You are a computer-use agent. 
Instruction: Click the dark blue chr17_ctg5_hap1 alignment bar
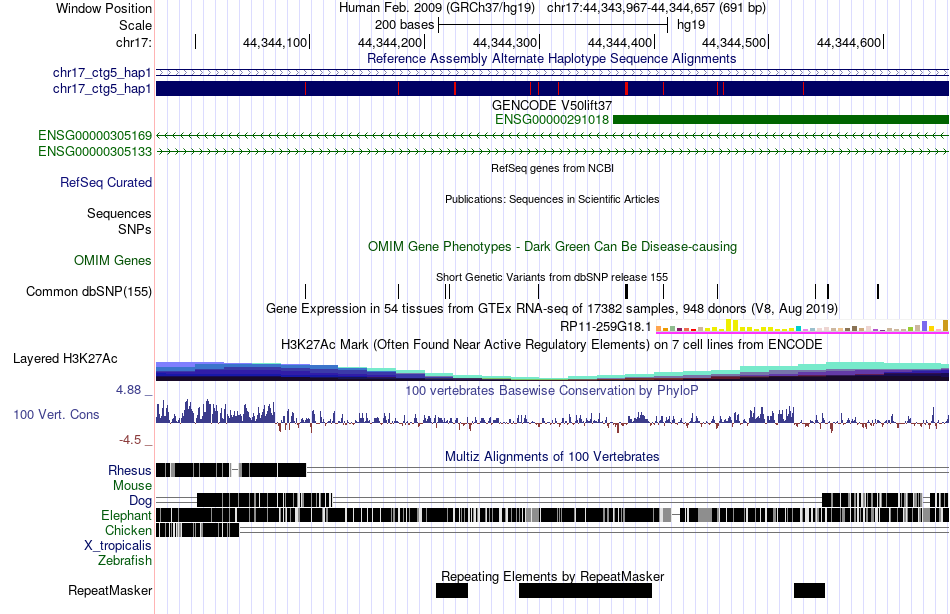pos(552,88)
